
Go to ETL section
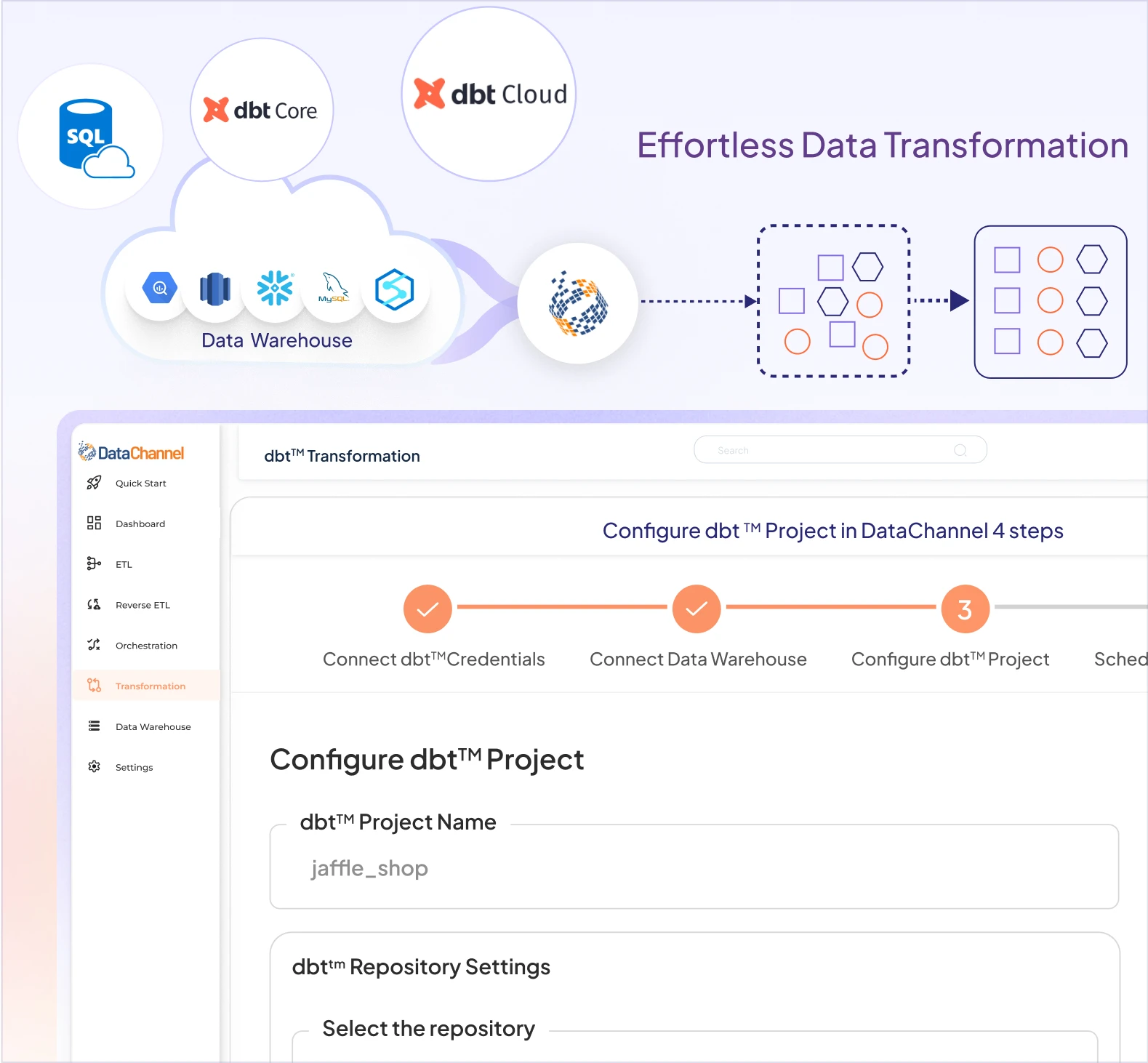(x=145, y=564)
